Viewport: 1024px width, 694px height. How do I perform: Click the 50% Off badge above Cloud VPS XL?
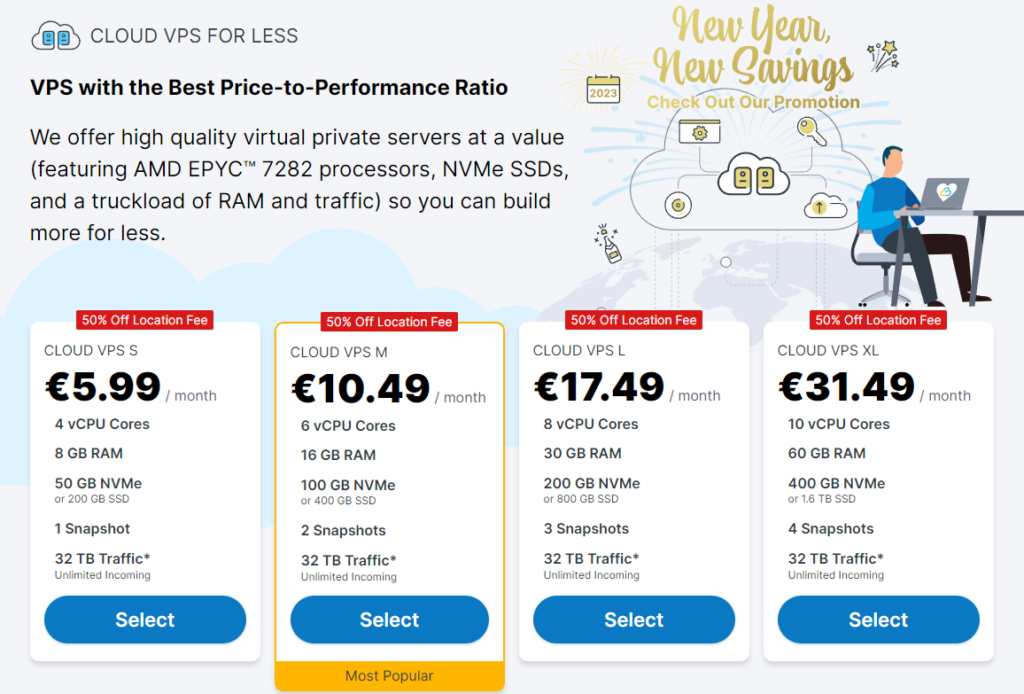point(877,320)
